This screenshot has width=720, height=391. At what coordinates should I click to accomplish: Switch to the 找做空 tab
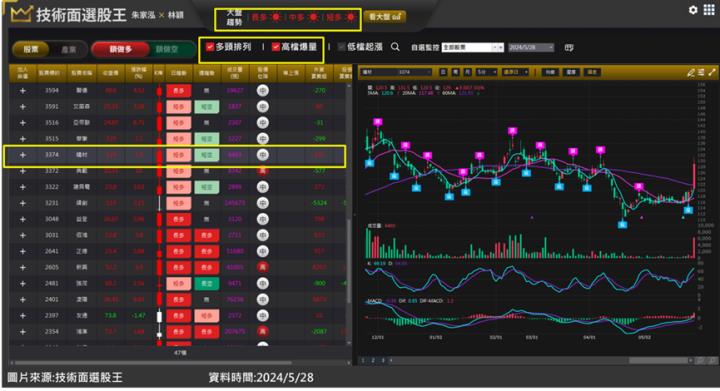coord(167,49)
